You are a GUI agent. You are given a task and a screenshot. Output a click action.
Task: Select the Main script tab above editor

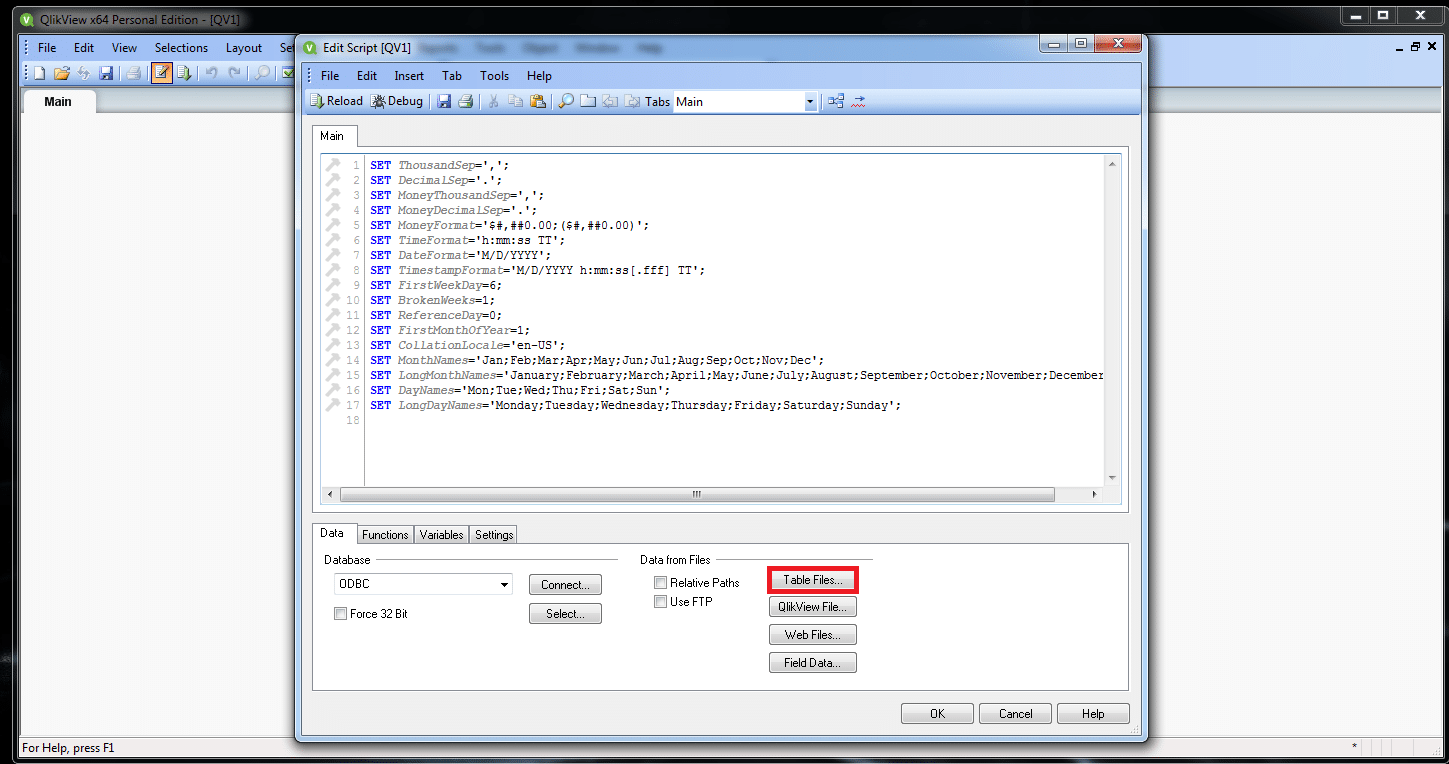coord(332,136)
